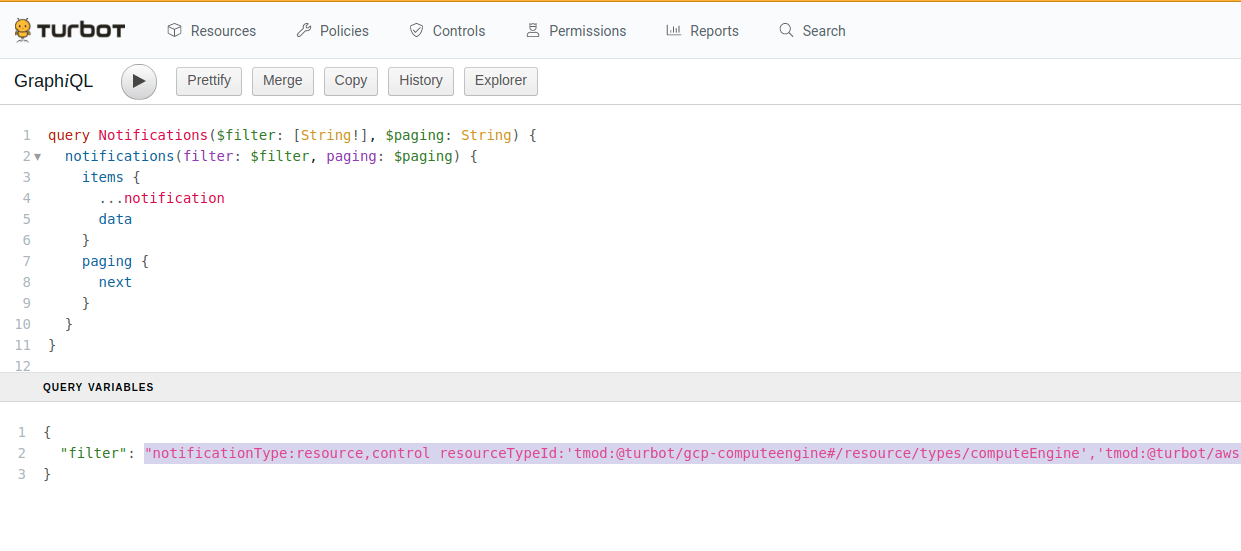The height and width of the screenshot is (551, 1241).
Task: Click the 'paging {' field on line 7
Action: (x=115, y=261)
